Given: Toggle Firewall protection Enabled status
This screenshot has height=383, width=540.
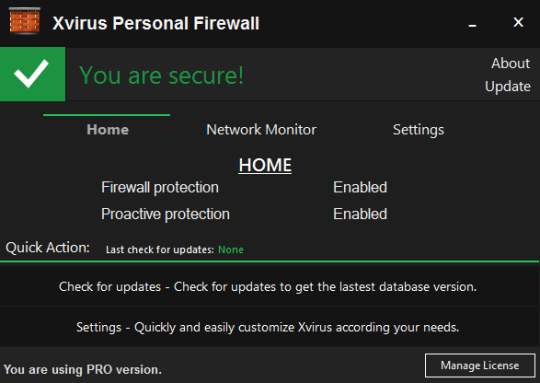Looking at the screenshot, I should 360,187.
